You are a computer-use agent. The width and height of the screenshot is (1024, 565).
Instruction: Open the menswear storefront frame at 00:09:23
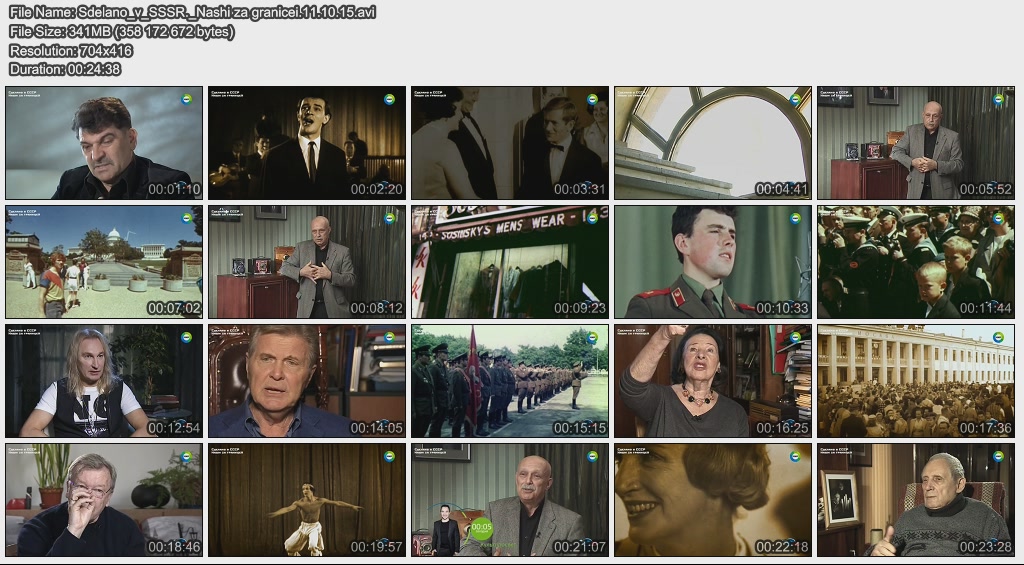tap(510, 262)
